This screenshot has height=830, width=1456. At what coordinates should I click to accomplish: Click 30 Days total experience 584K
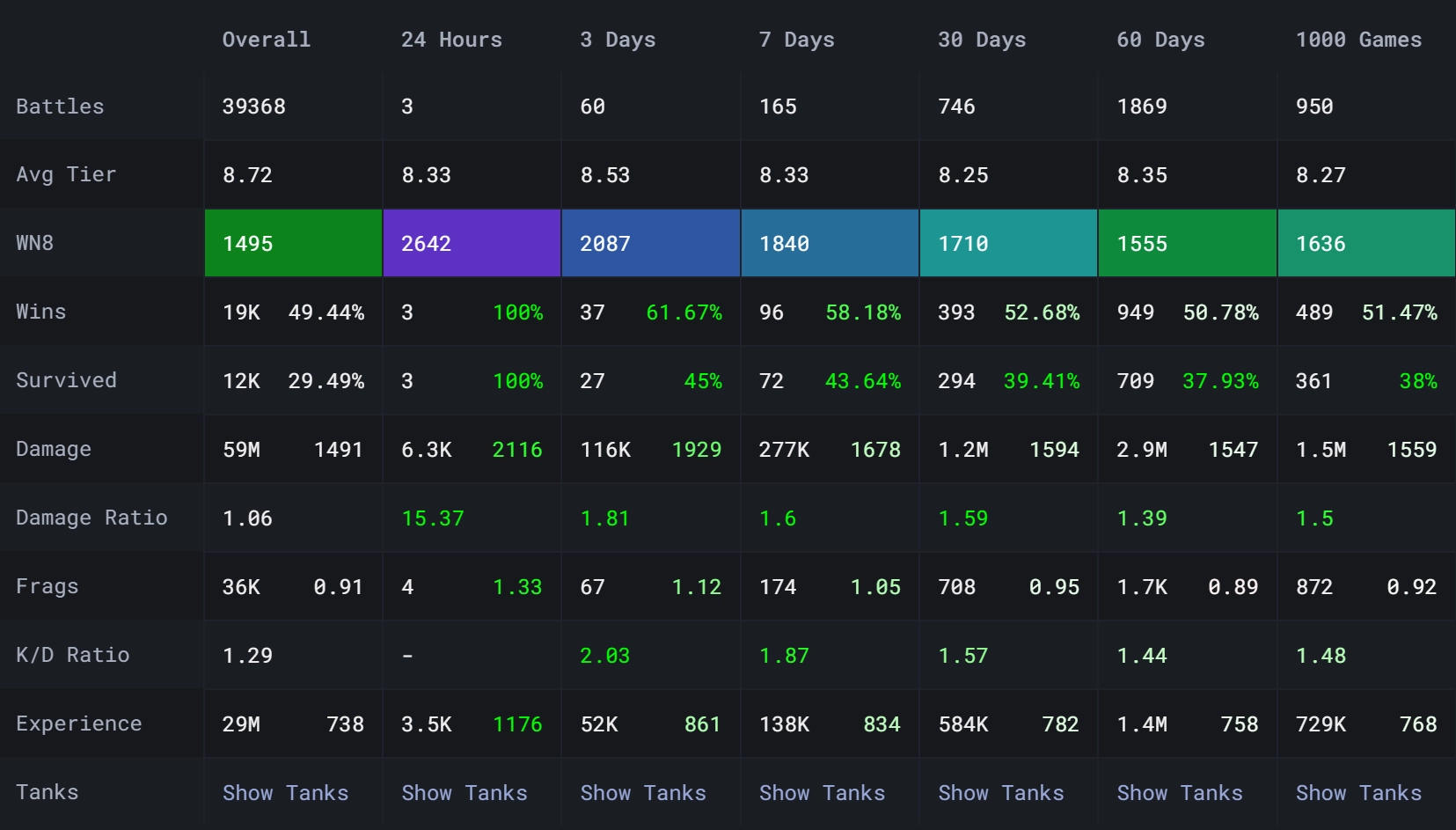(963, 724)
